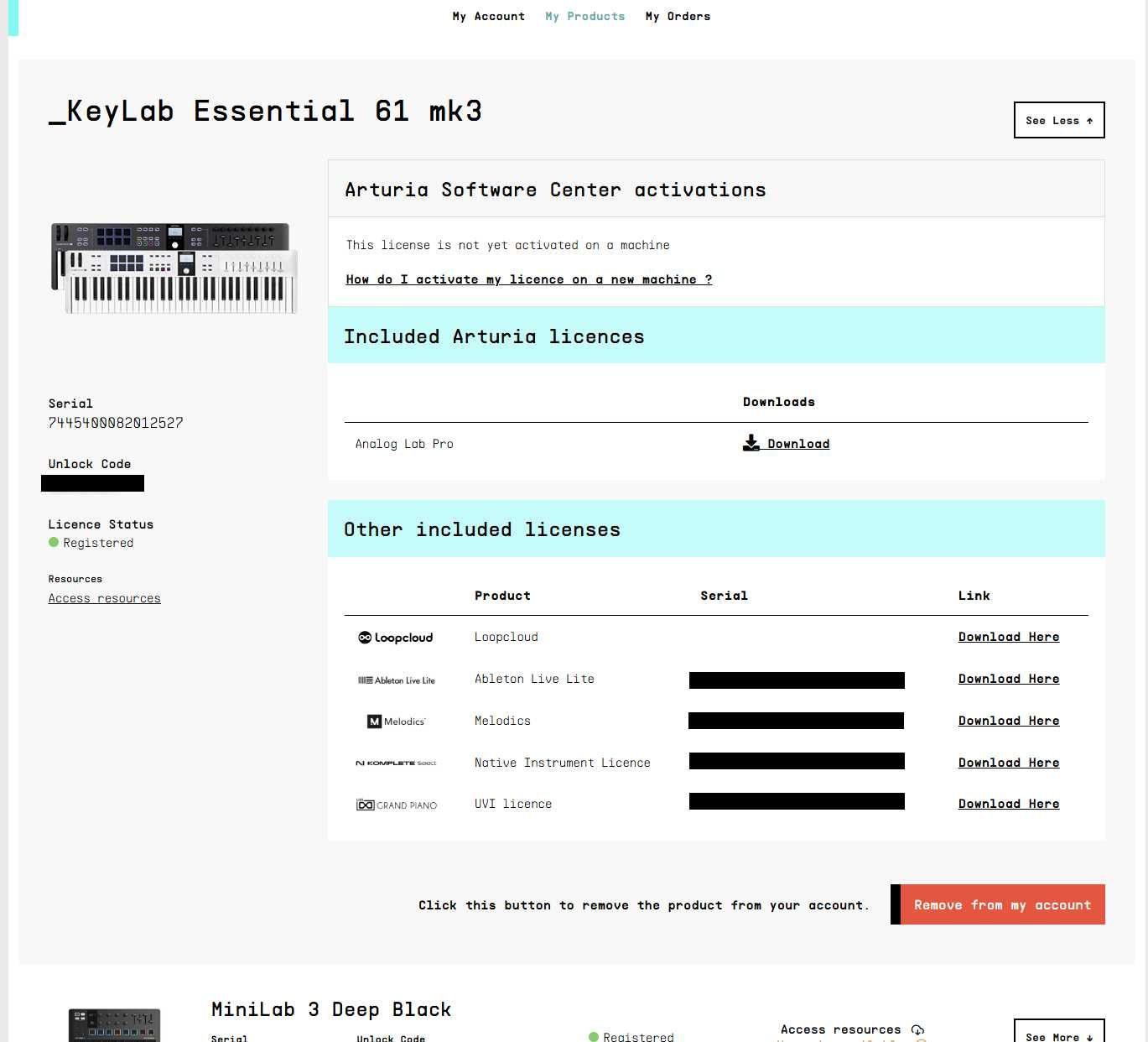Click the Ableton Live Lite logo

coord(397,680)
